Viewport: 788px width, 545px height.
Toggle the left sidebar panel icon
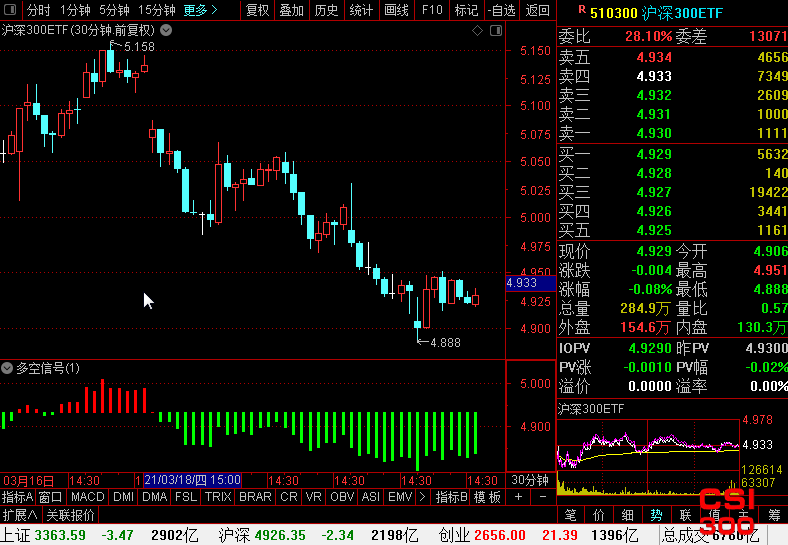pyautogui.click(x=10, y=10)
